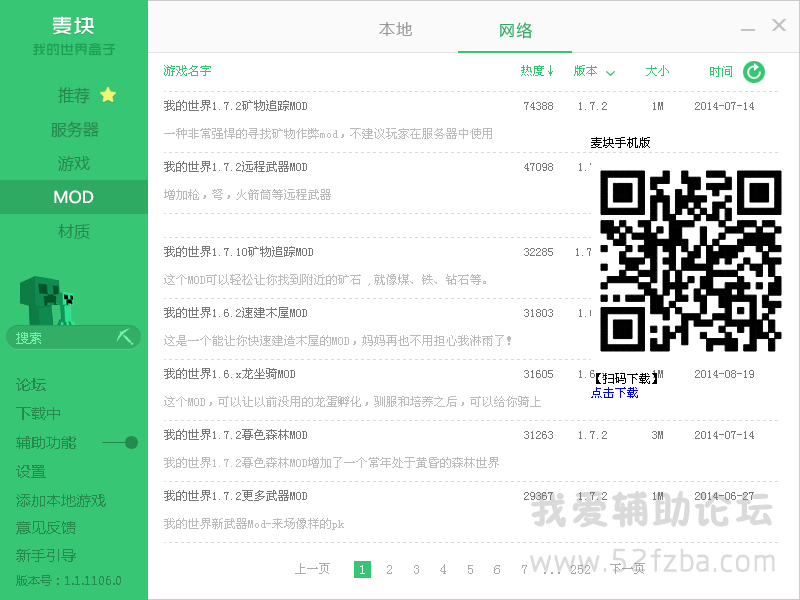Screen dimensions: 800x600
Task: Open 材质 in the sidebar
Action: (74, 232)
